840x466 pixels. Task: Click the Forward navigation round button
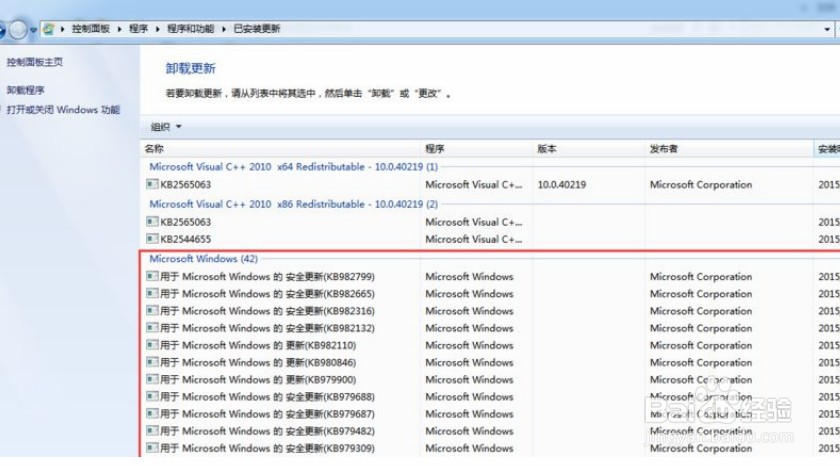(18, 29)
